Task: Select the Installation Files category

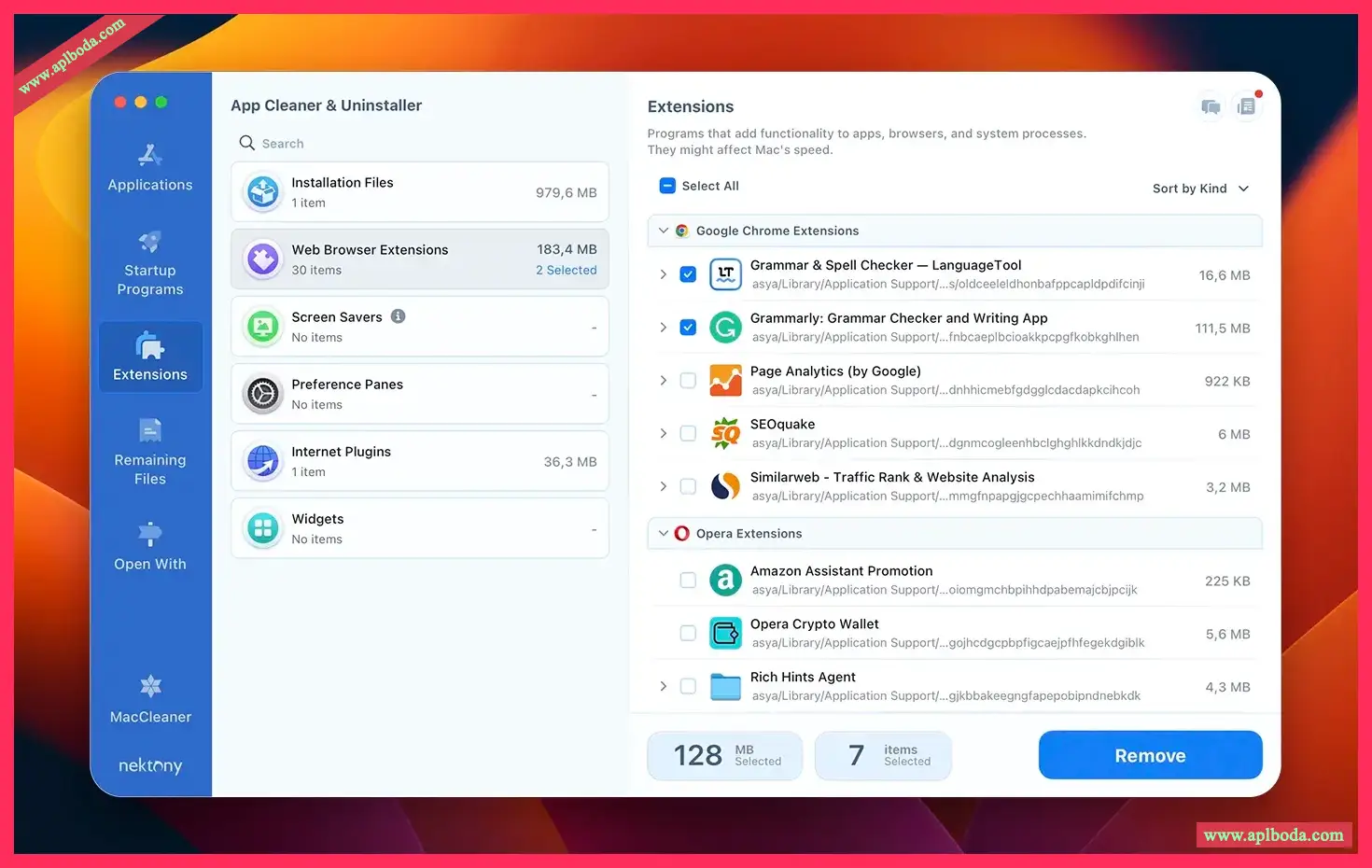Action: (420, 192)
